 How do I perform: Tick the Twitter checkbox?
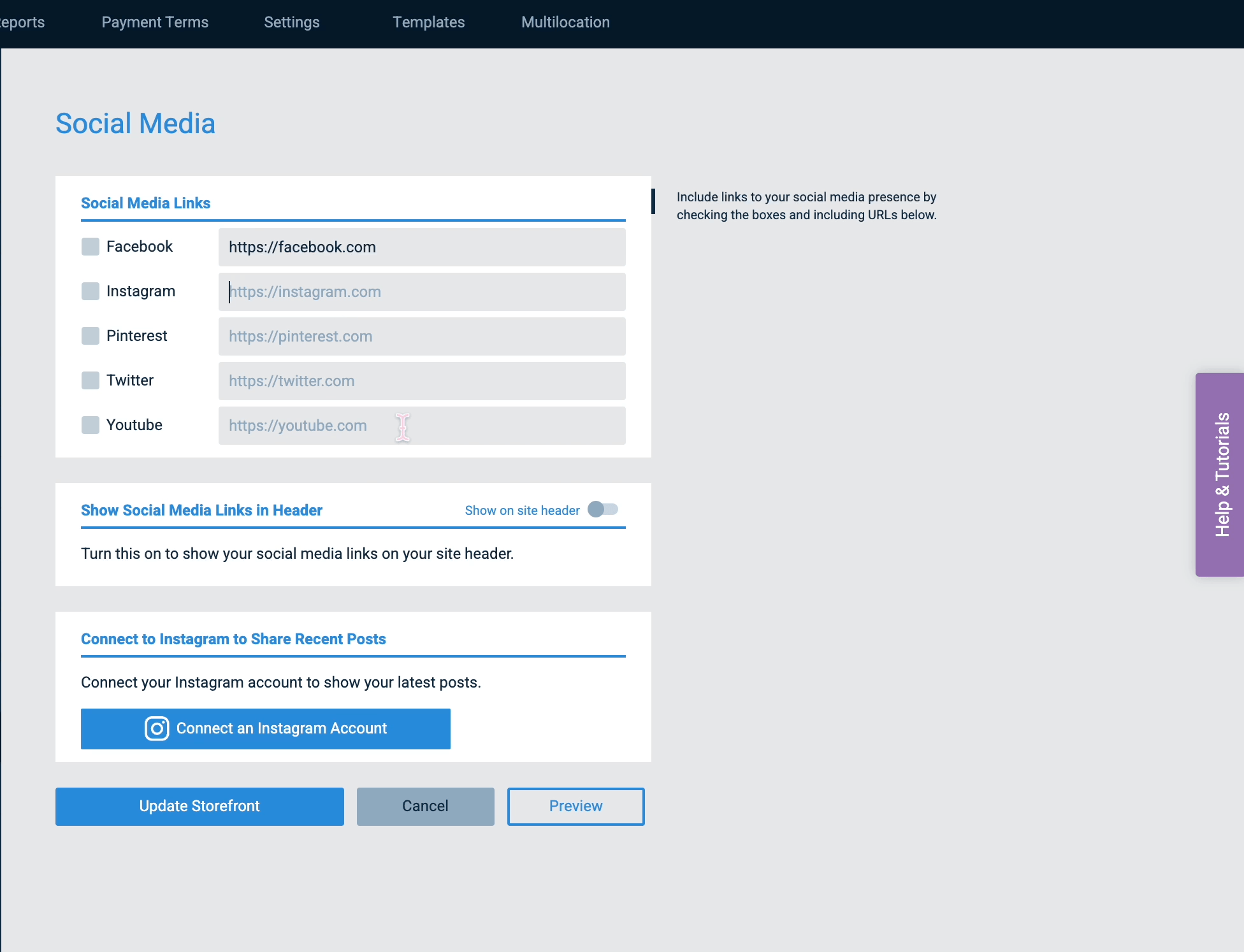click(90, 380)
